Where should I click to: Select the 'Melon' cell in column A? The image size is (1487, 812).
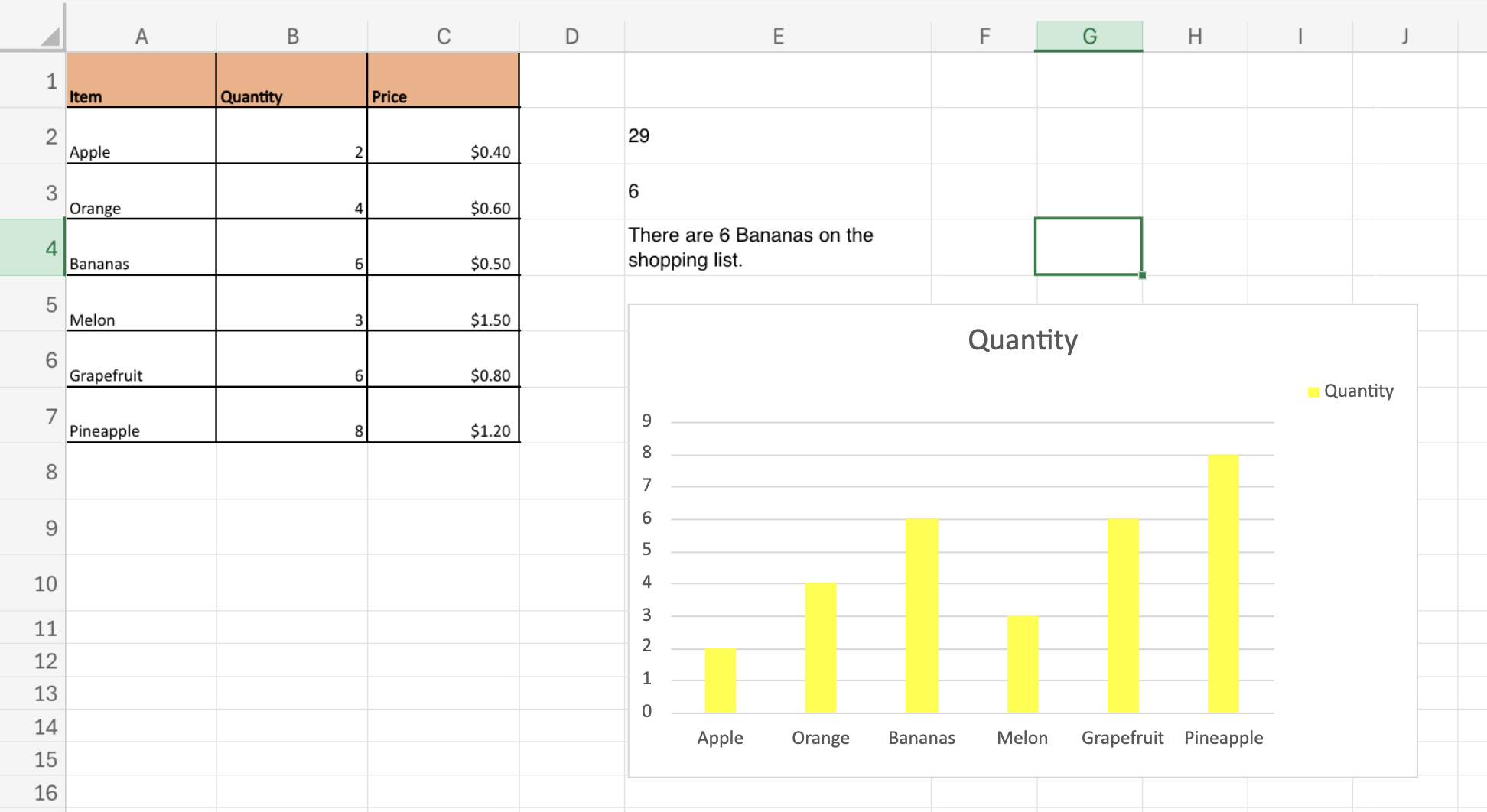click(142, 304)
